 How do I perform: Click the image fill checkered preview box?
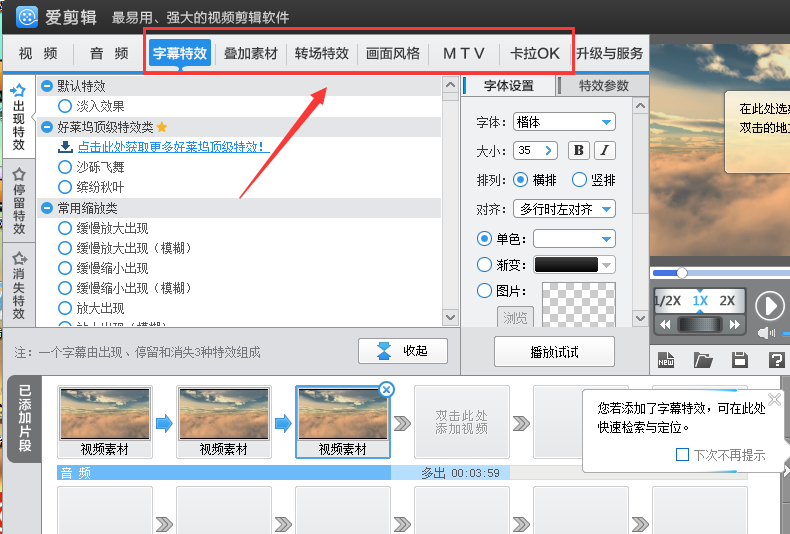(579, 304)
